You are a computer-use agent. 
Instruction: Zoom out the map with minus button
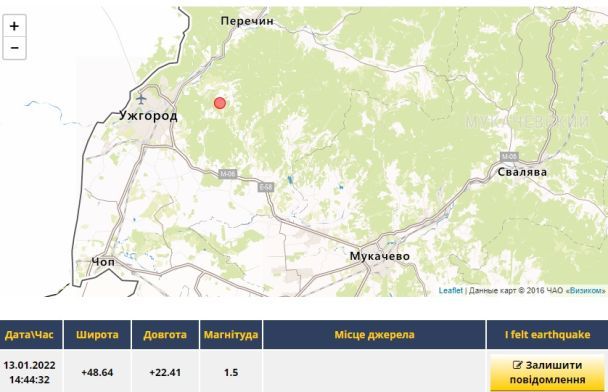coord(14,48)
